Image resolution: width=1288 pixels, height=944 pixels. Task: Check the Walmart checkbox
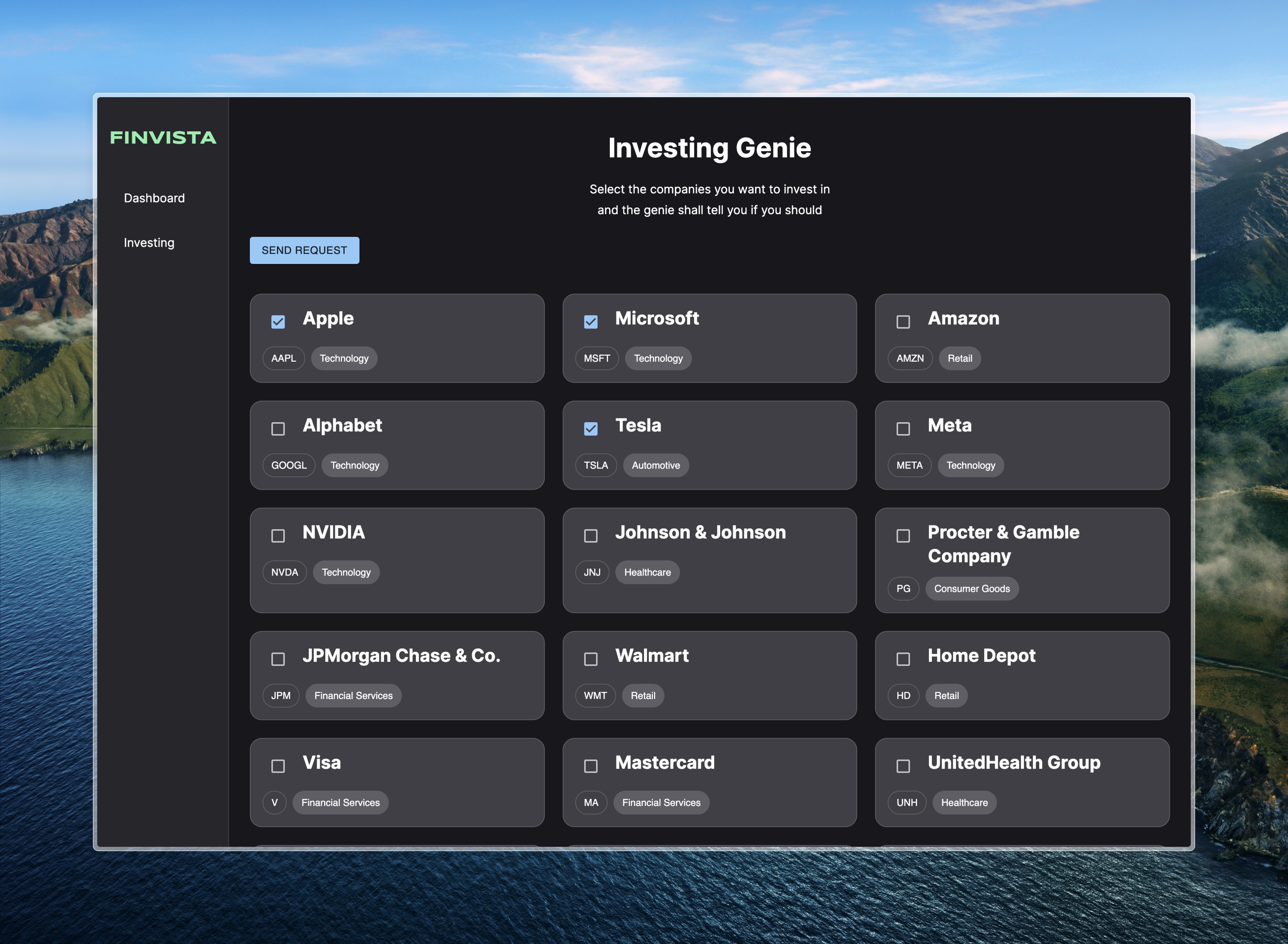590,659
